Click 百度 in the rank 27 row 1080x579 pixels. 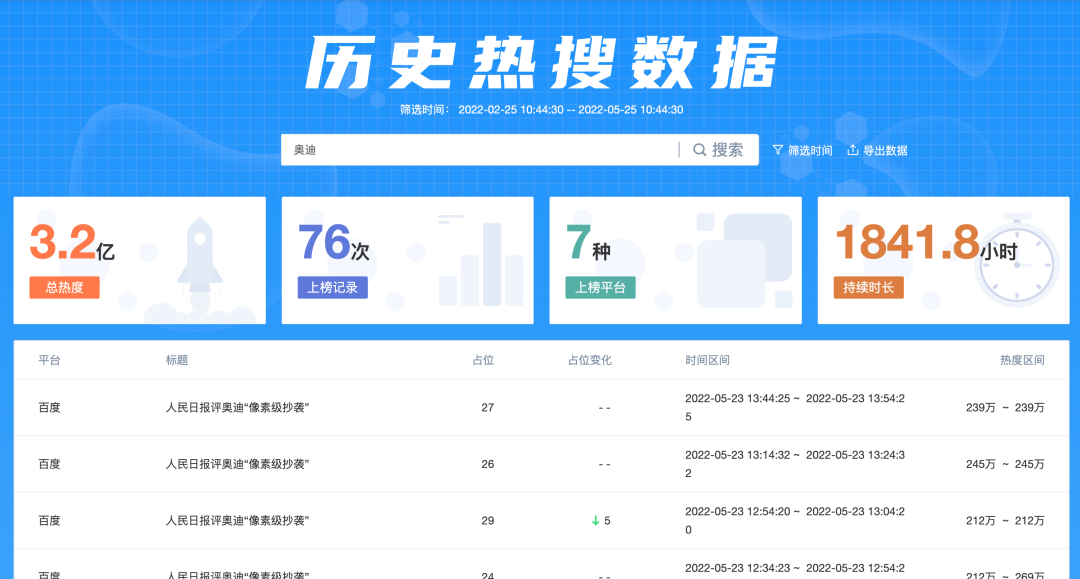49,408
